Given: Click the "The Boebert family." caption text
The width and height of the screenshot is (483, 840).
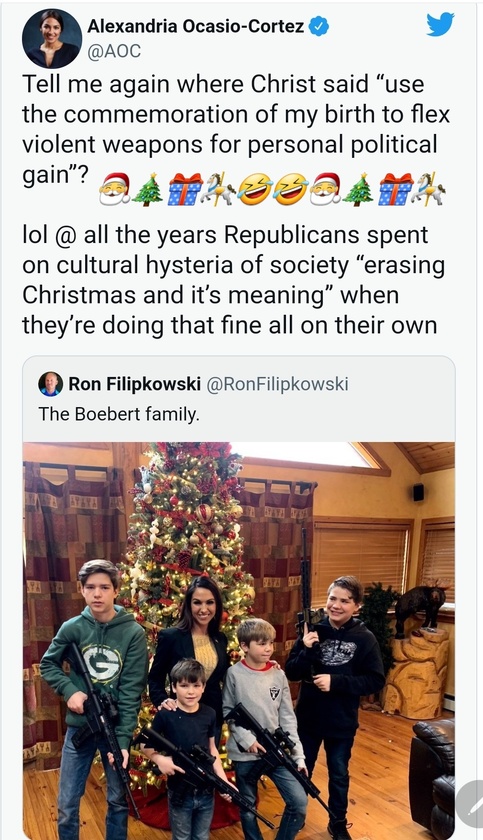Looking at the screenshot, I should pyautogui.click(x=118, y=414).
